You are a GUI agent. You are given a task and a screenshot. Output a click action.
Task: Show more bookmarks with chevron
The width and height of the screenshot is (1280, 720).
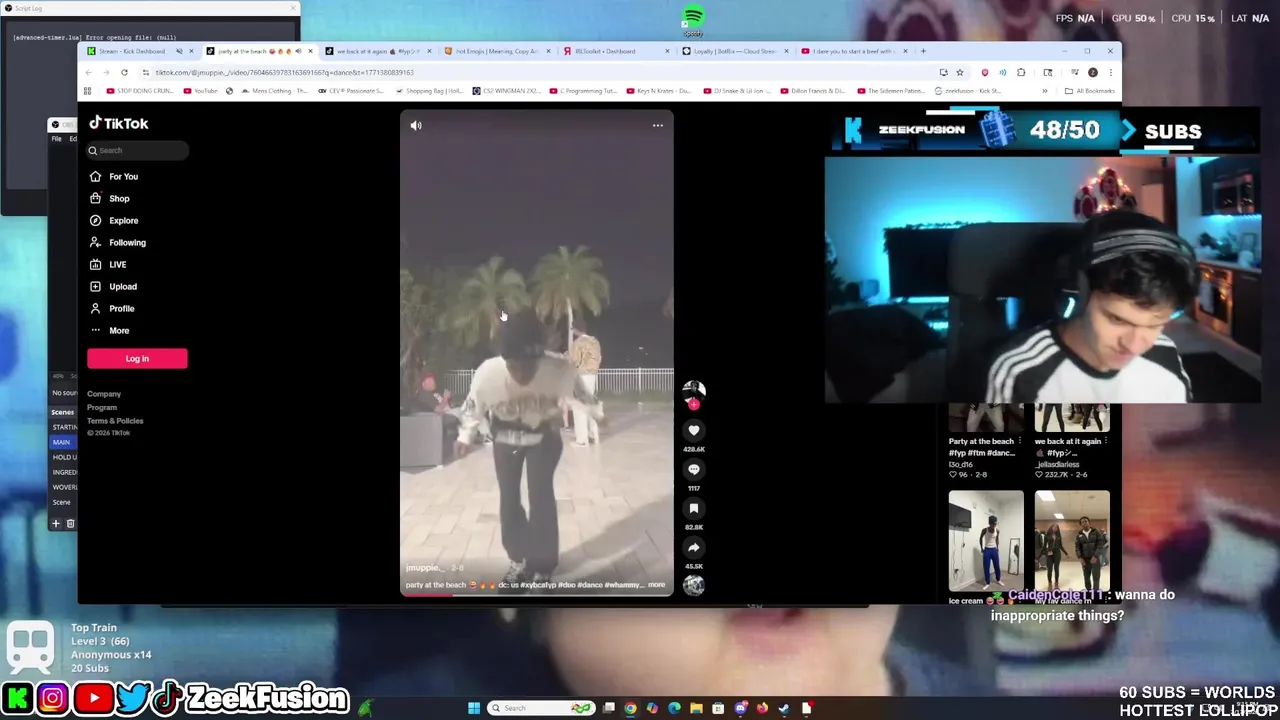(x=1045, y=91)
